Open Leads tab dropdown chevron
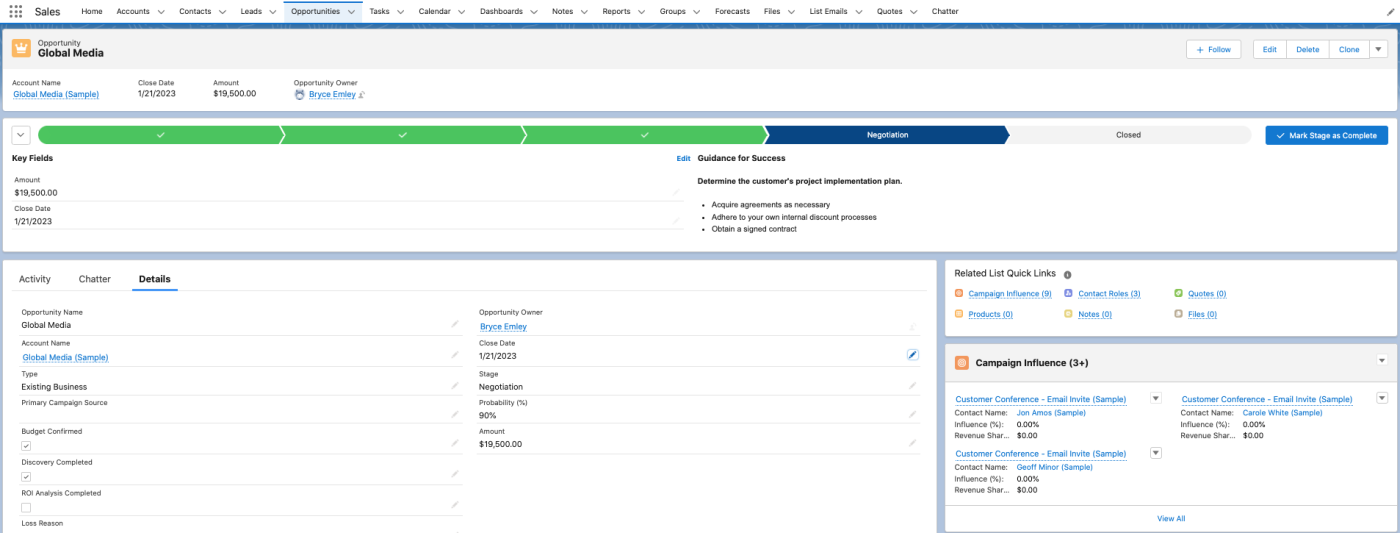Viewport: 1400px width, 533px height. [x=272, y=12]
